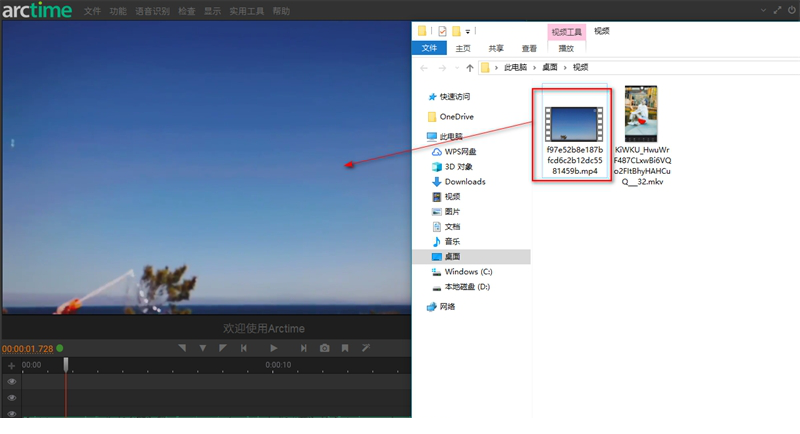Select the f97e52b8e187b...mp4 video file
The height and width of the screenshot is (434, 800).
pyautogui.click(x=574, y=135)
